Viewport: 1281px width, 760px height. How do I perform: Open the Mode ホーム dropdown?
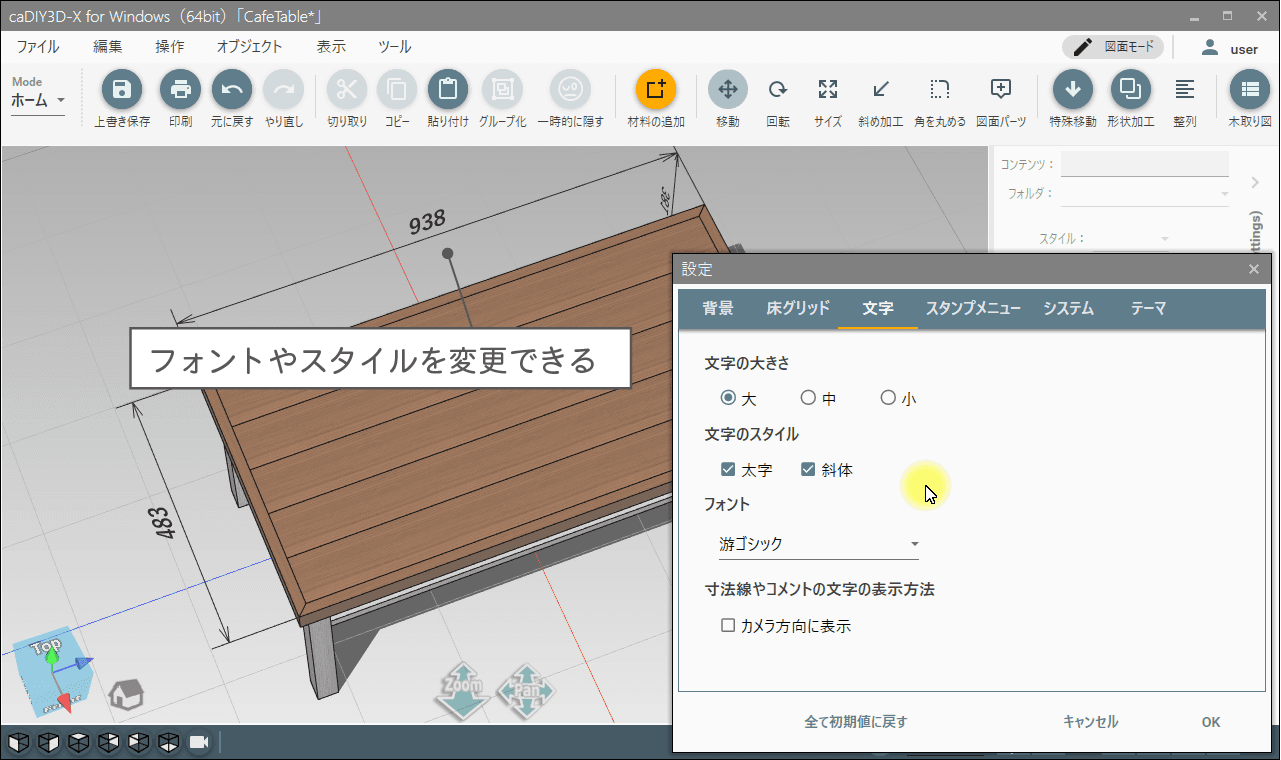click(x=38, y=100)
